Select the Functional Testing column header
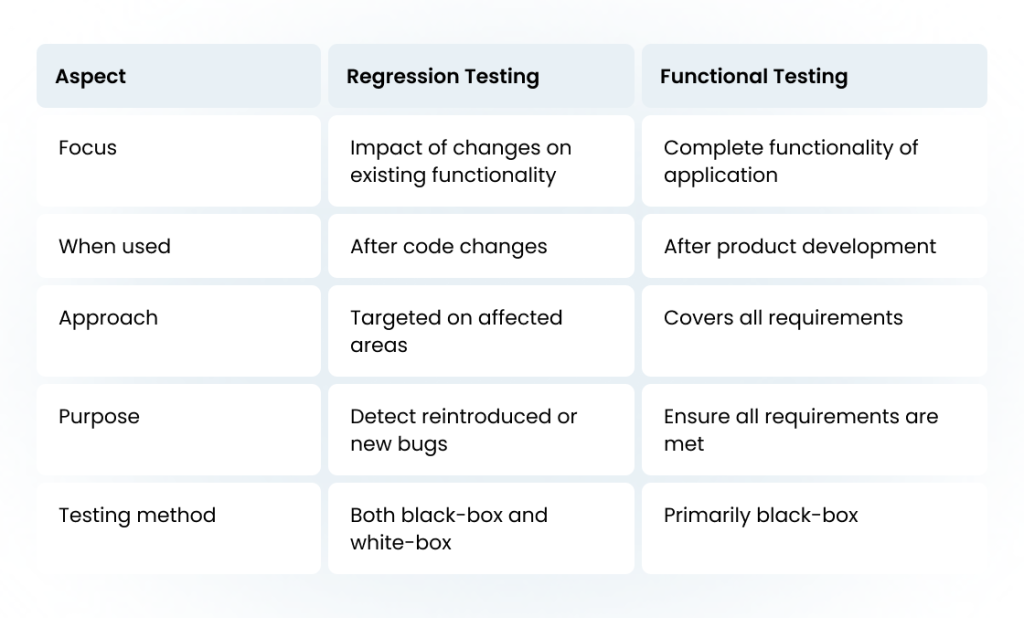 tap(814, 76)
